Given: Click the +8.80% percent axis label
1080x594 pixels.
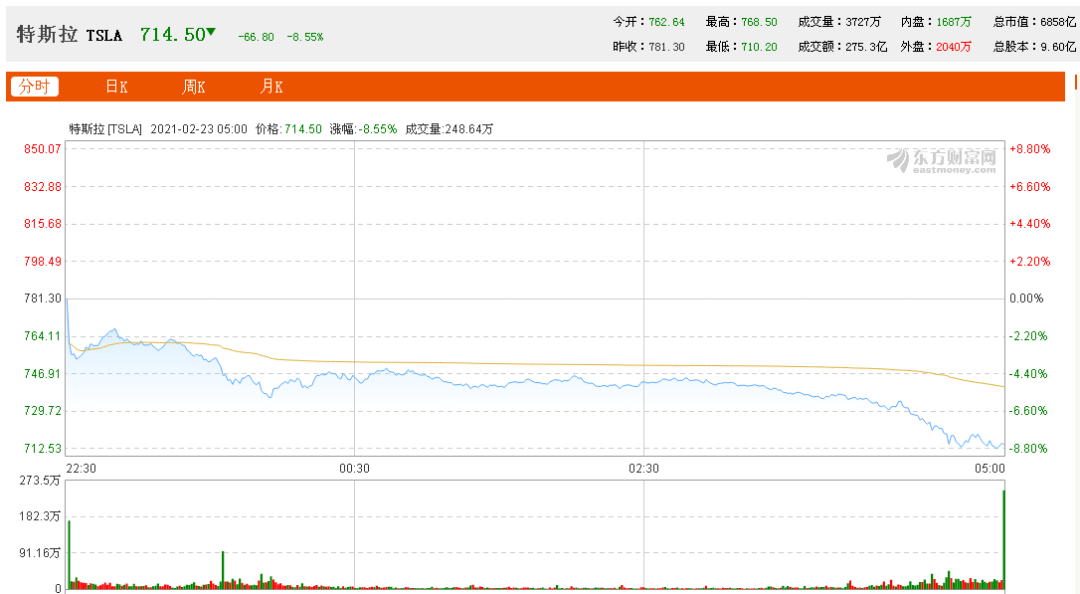Looking at the screenshot, I should point(1030,149).
